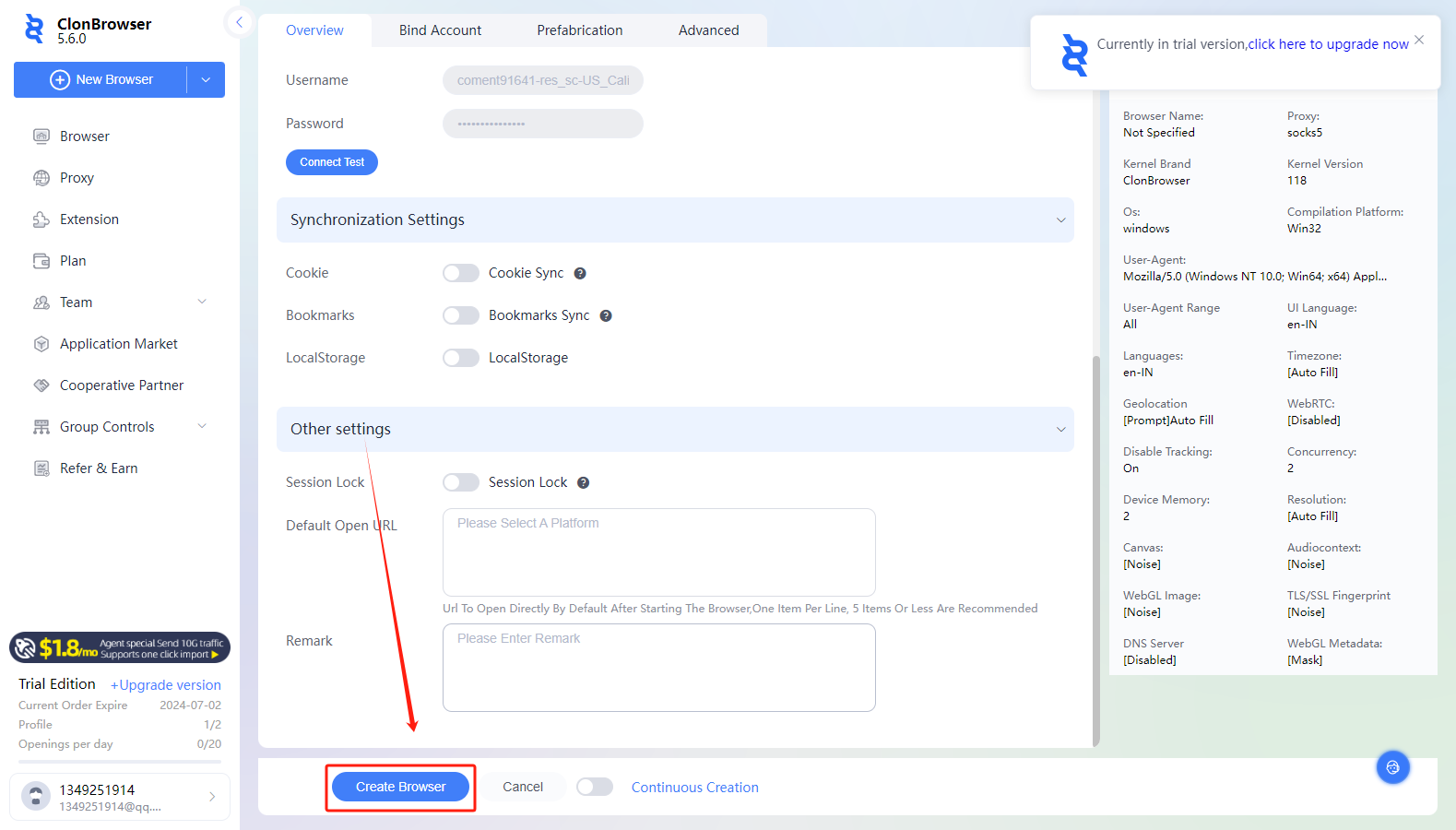
Task: Click the Username input field
Action: [x=543, y=80]
